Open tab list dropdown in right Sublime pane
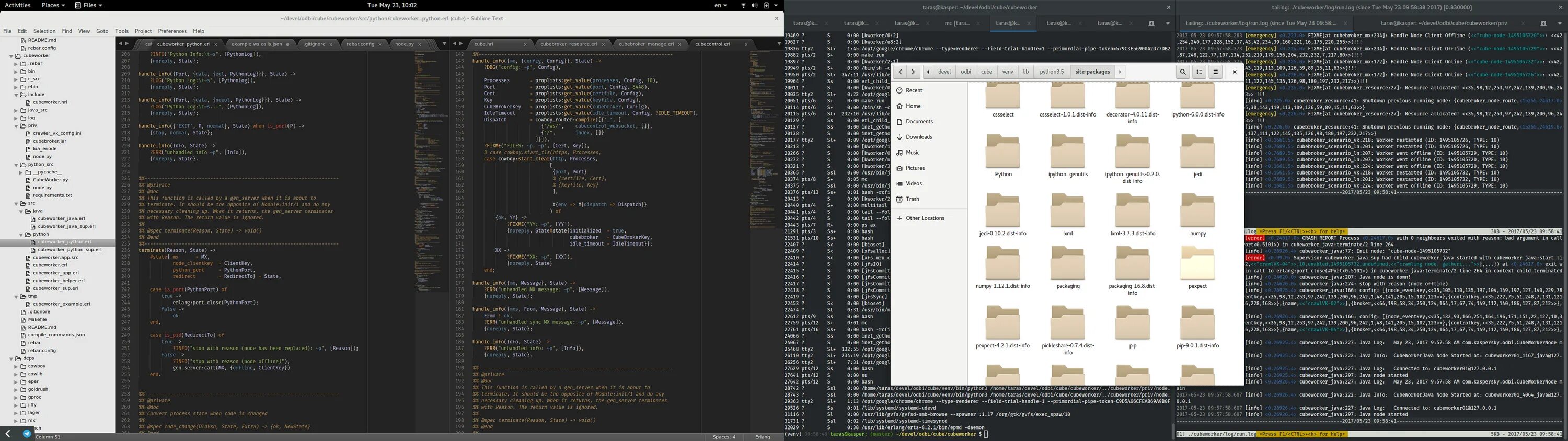Viewport: 1568px width, 441px height. tap(779, 44)
